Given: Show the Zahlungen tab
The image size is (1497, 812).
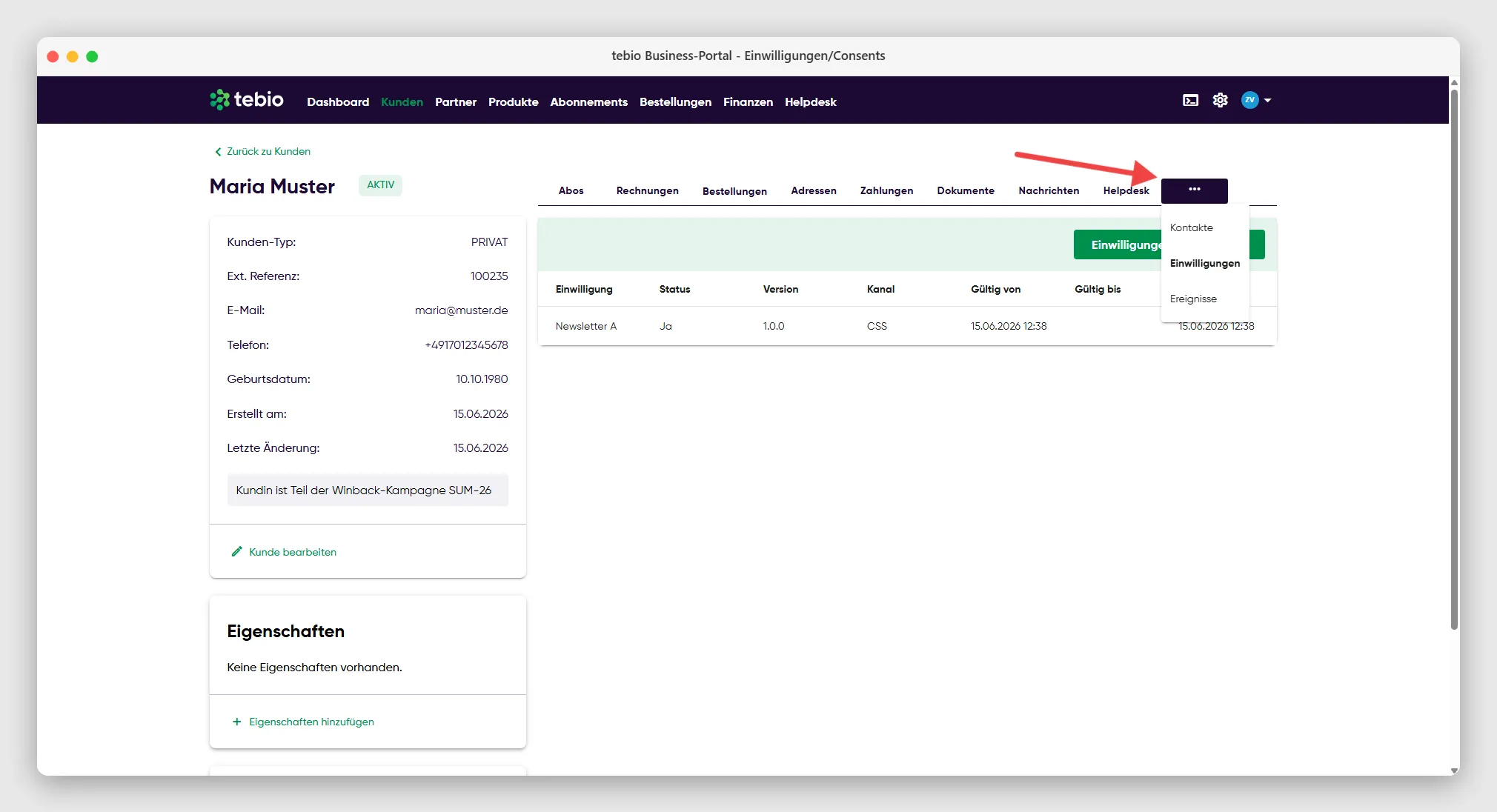Looking at the screenshot, I should (886, 190).
